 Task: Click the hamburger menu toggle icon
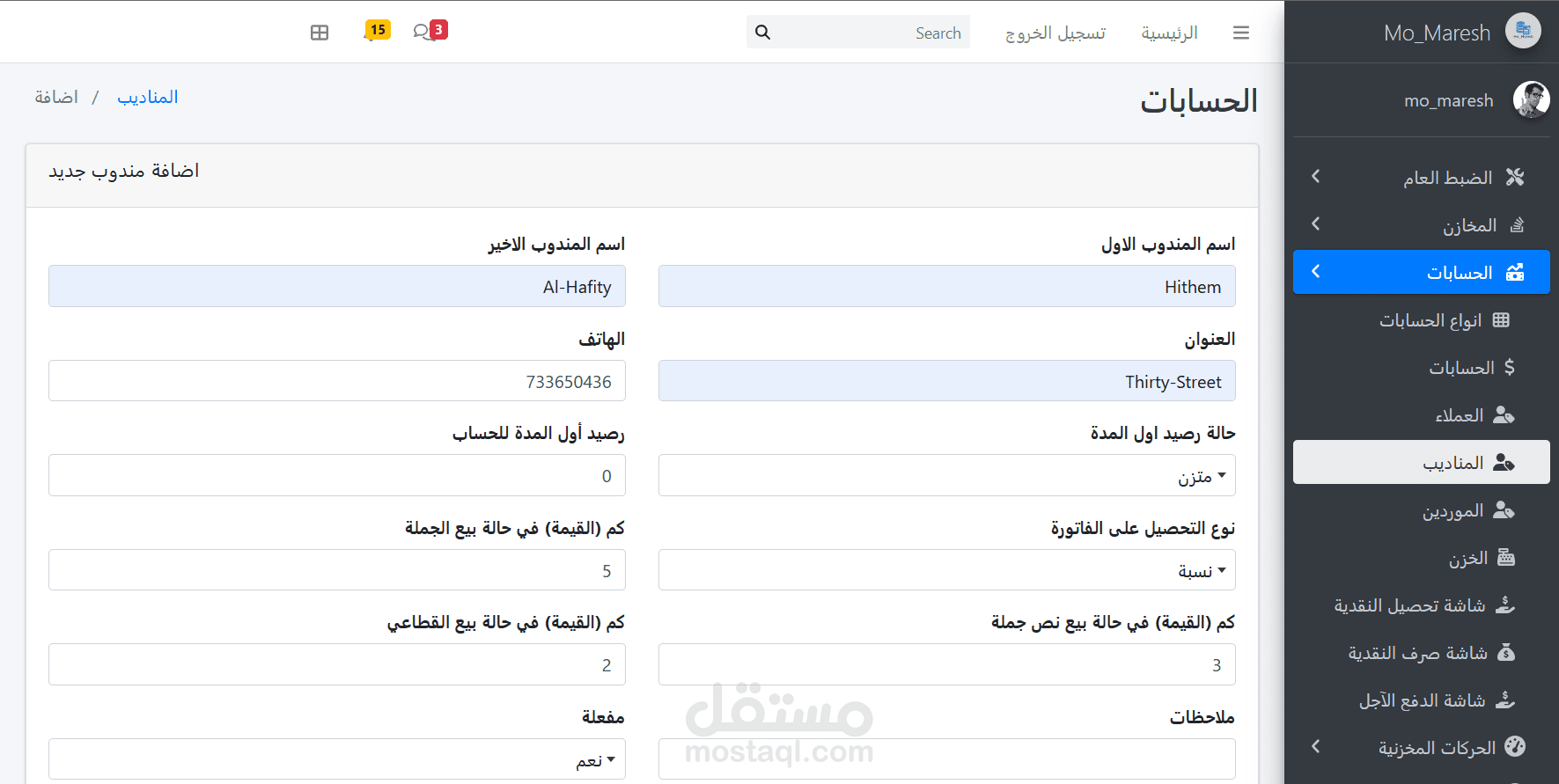(x=1241, y=33)
